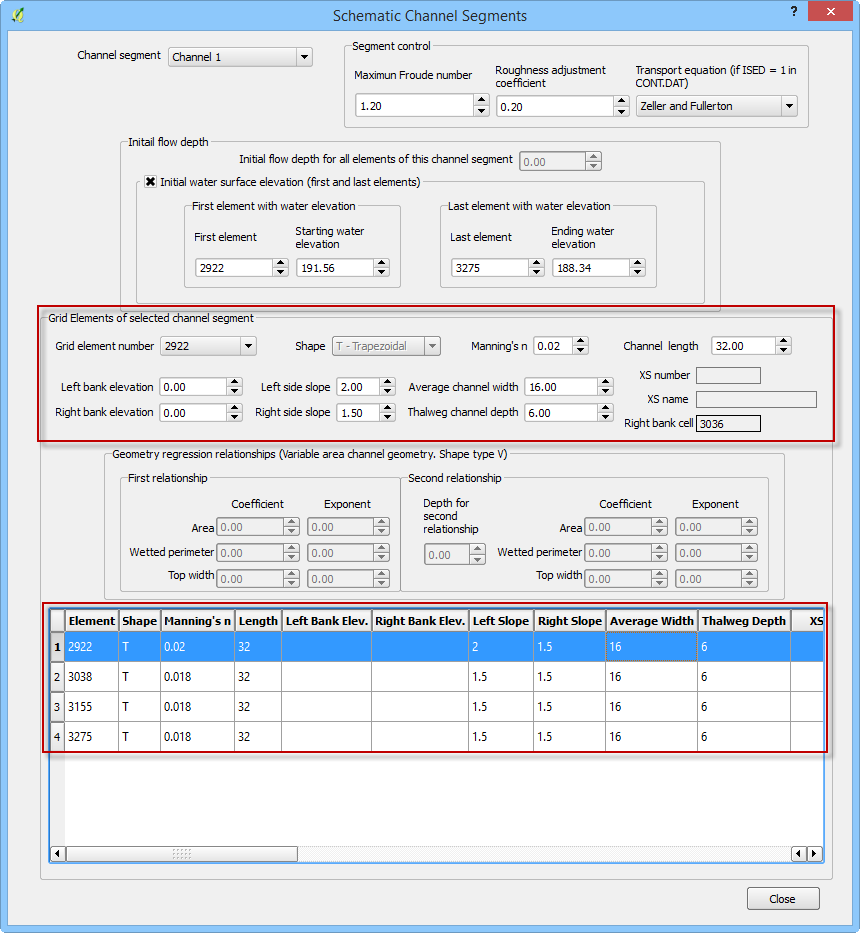Open the Transport equation dropdown
860x933 pixels.
tap(788, 106)
